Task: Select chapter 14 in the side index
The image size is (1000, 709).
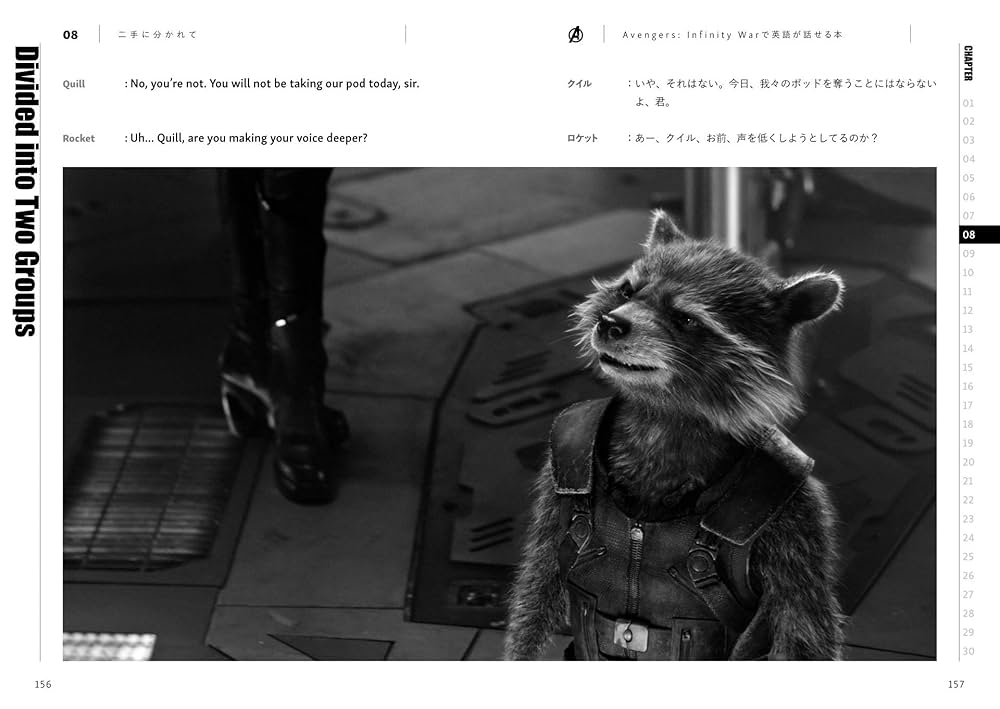Action: pyautogui.click(x=968, y=348)
